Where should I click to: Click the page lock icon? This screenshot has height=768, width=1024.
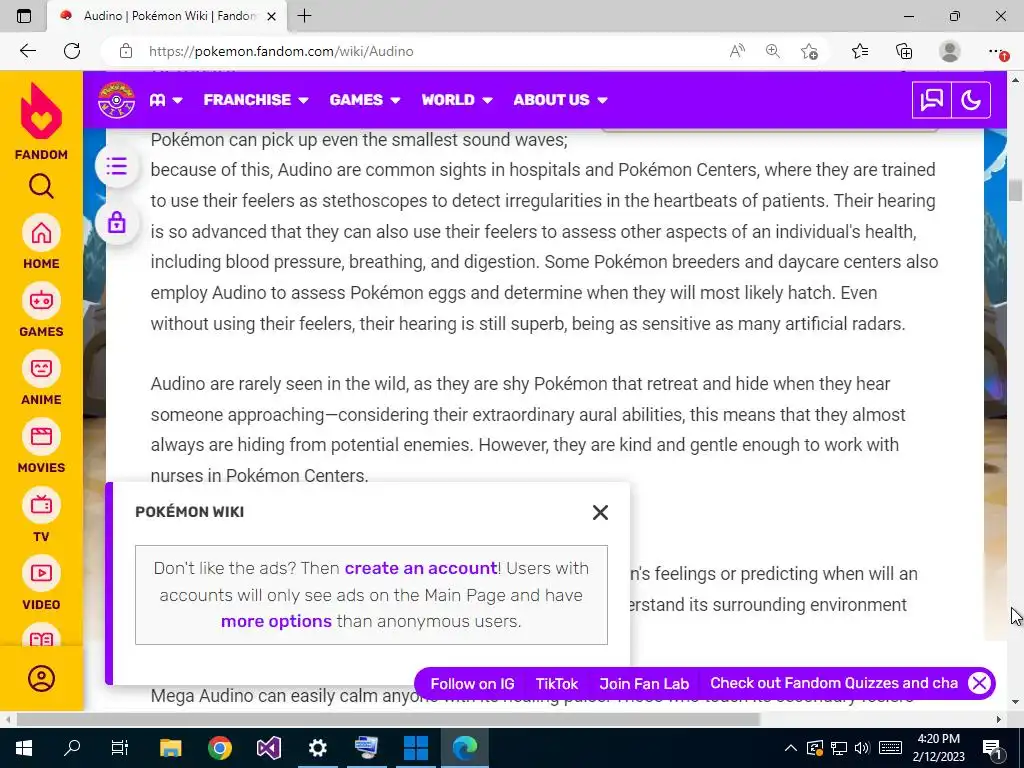(x=117, y=223)
